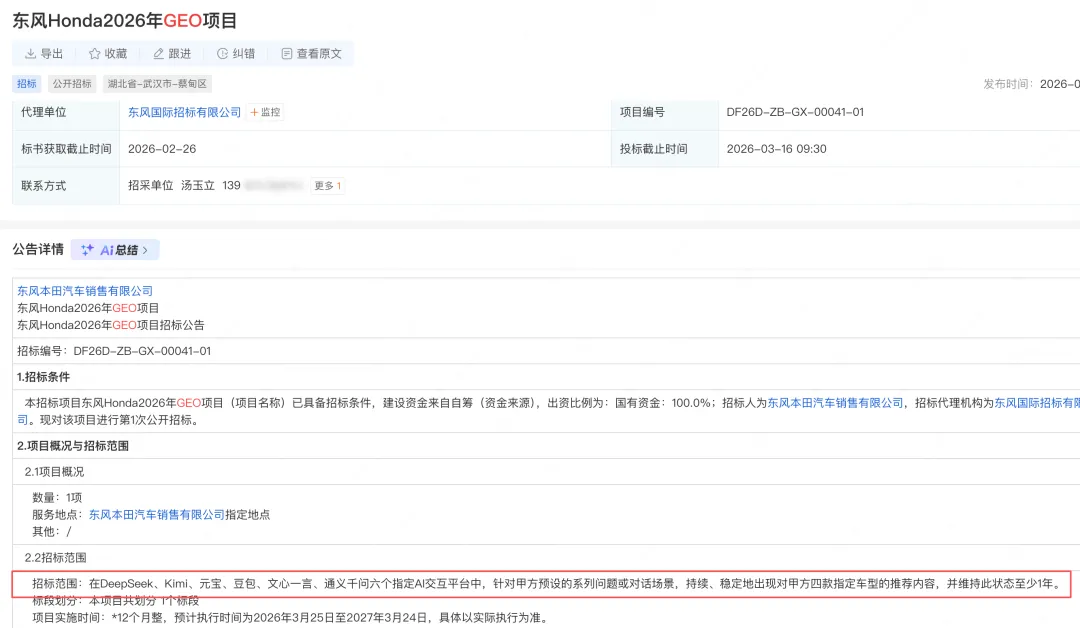Click project number DF26D-ZB-GX-00041-01 in table

click(x=795, y=112)
